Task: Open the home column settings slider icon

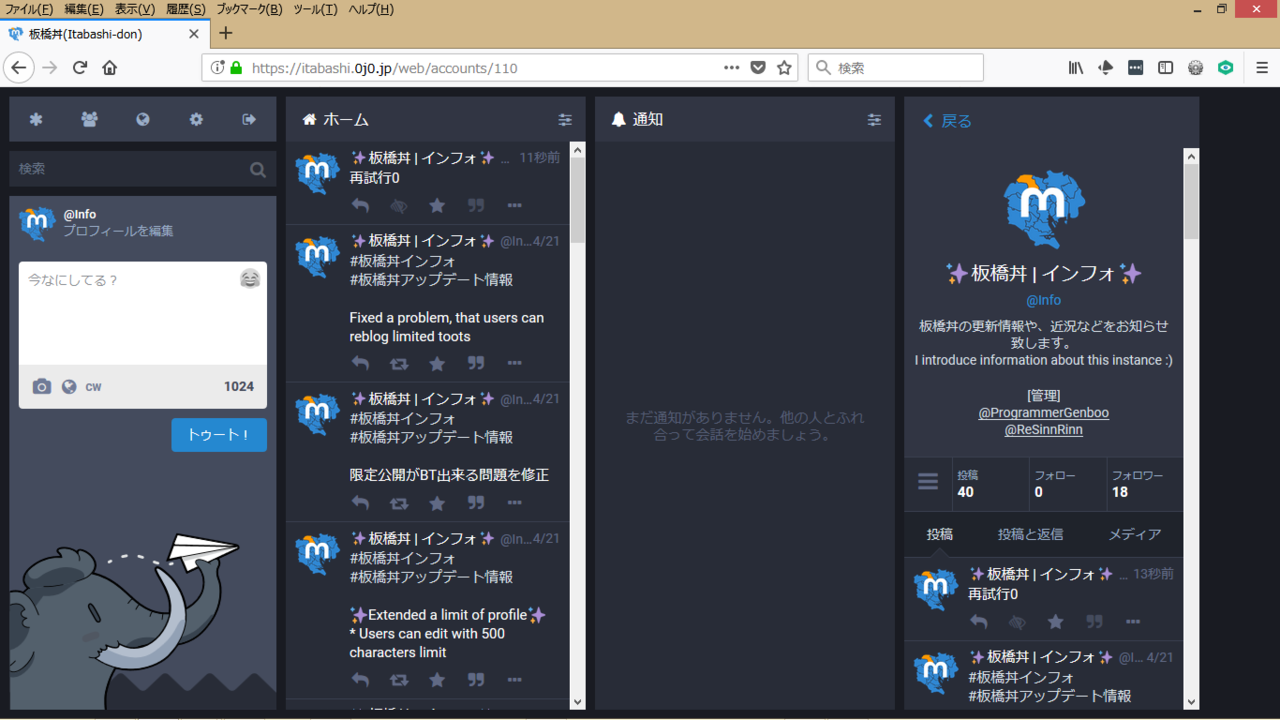Action: [565, 120]
